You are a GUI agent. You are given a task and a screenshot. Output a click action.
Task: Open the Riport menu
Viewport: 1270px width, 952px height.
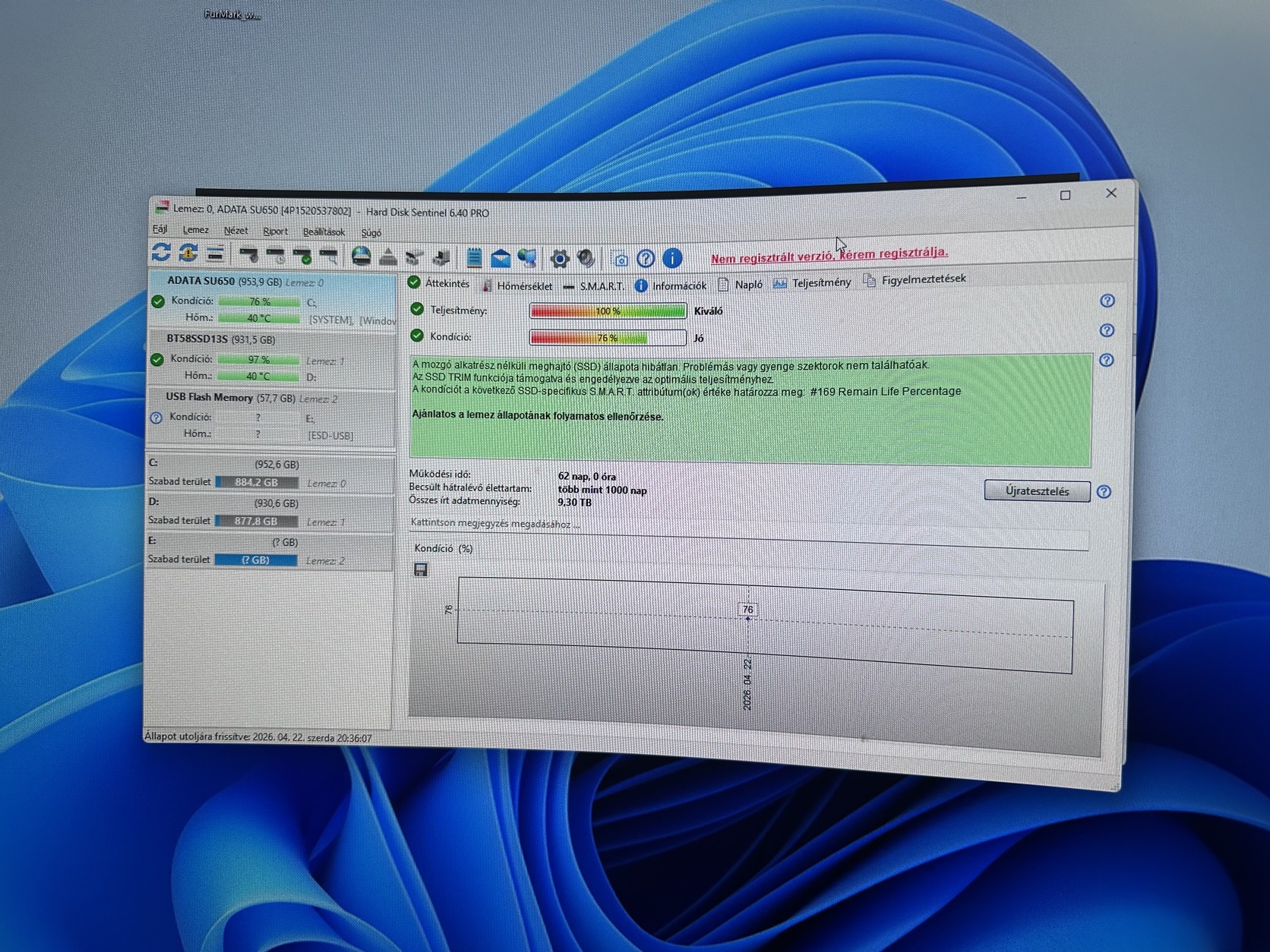[x=276, y=231]
